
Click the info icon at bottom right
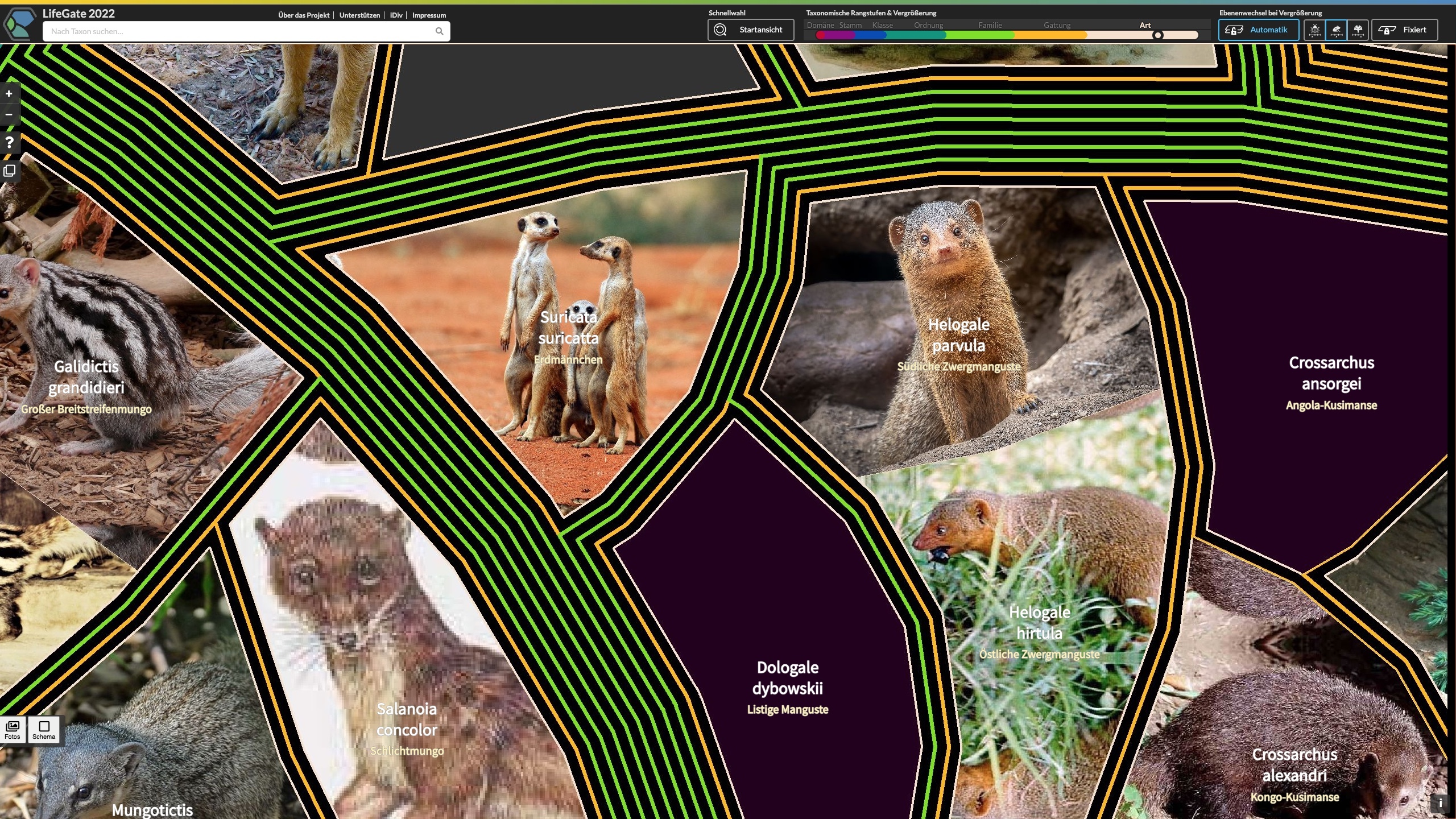1440,803
